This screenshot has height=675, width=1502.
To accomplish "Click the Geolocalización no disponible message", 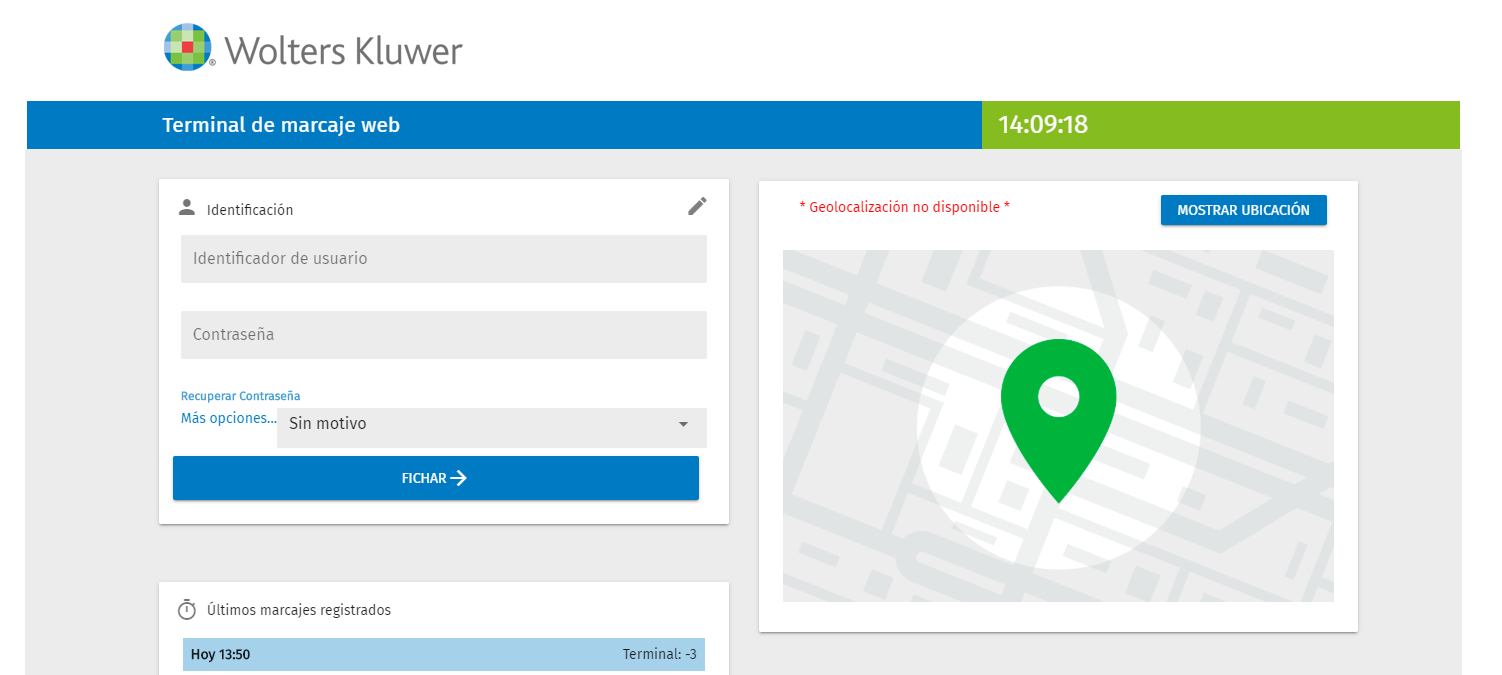I will tap(905, 207).
